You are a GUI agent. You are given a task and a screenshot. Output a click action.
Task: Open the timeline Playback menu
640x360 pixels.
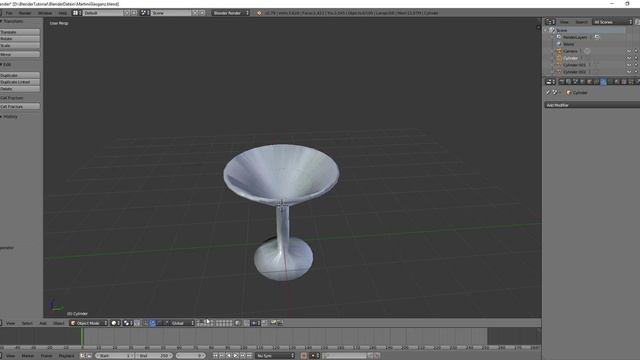[x=67, y=356]
